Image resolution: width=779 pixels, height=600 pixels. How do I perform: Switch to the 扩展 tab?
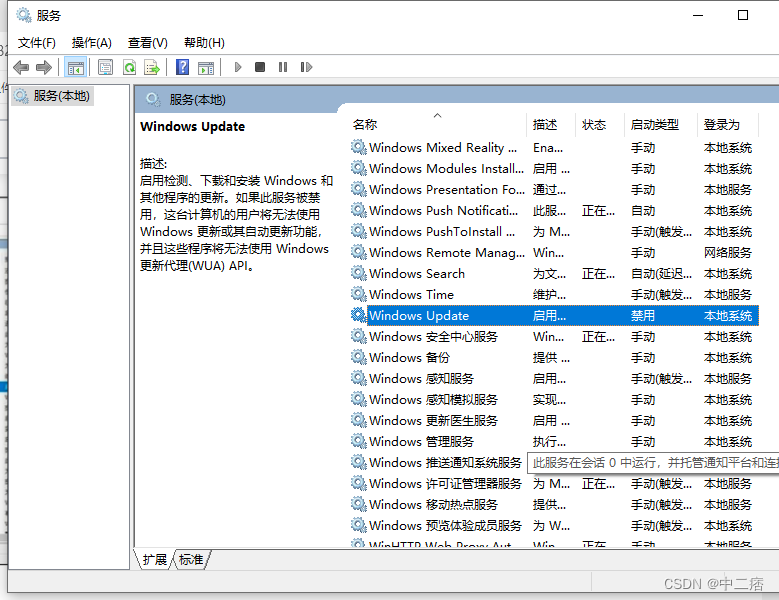[155, 560]
